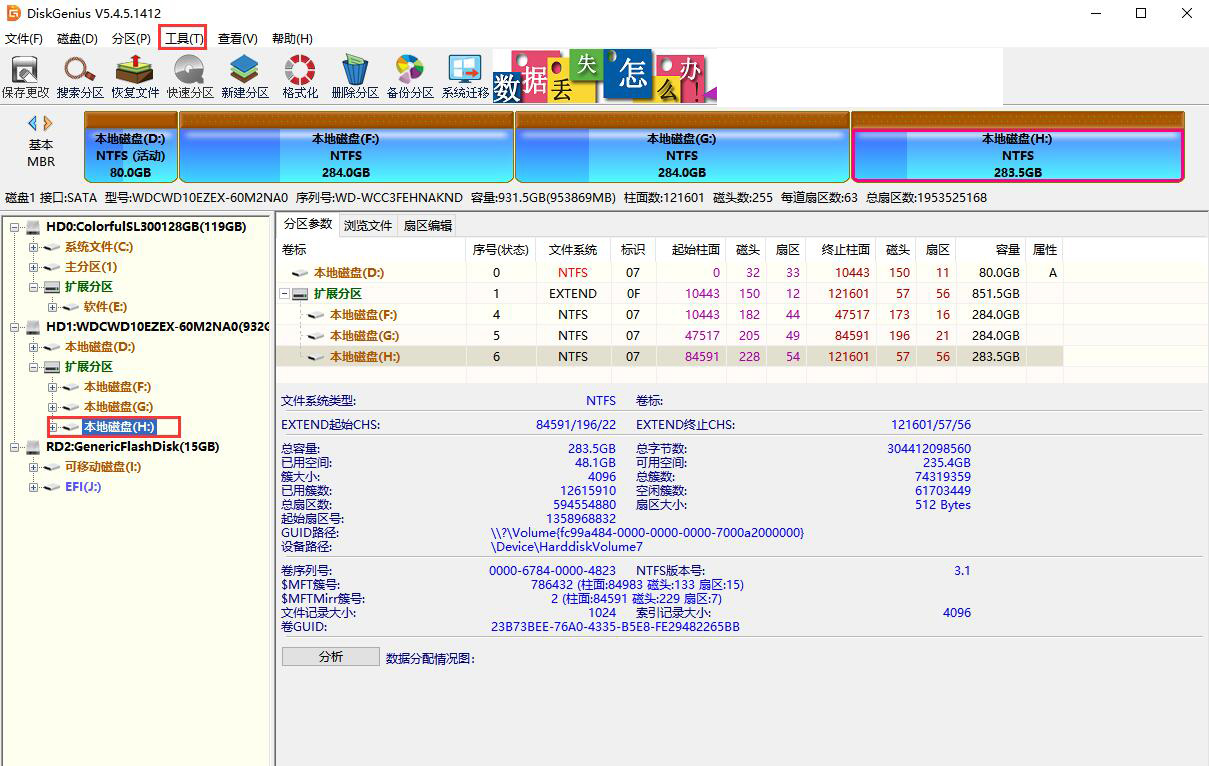Expand the EFI(J:) tree node
1209x766 pixels.
[x=33, y=487]
